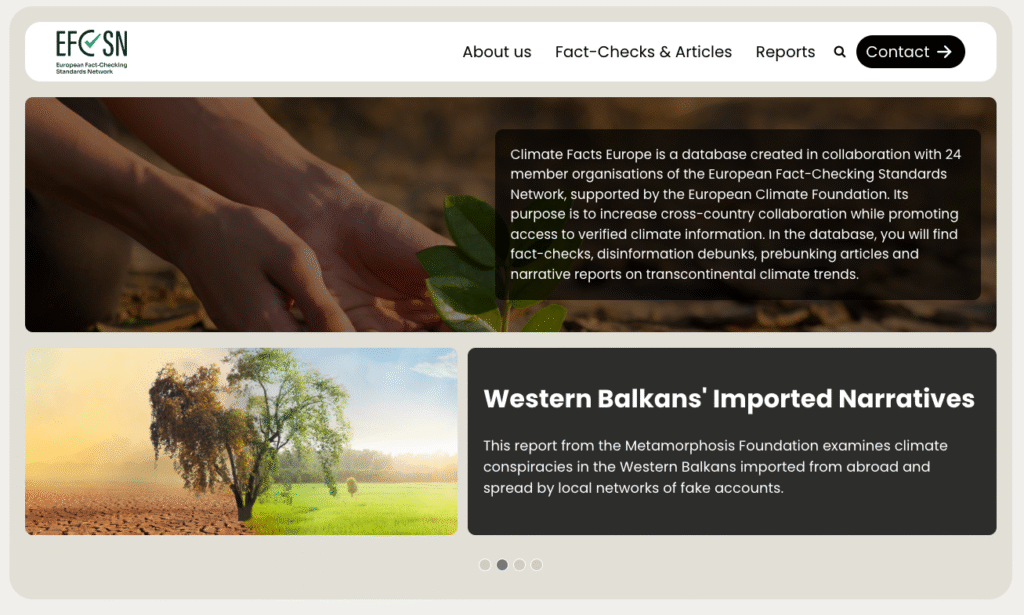Viewport: 1024px width, 615px height.
Task: Open Western Balkans' Imported Narratives headline
Action: [x=729, y=398]
